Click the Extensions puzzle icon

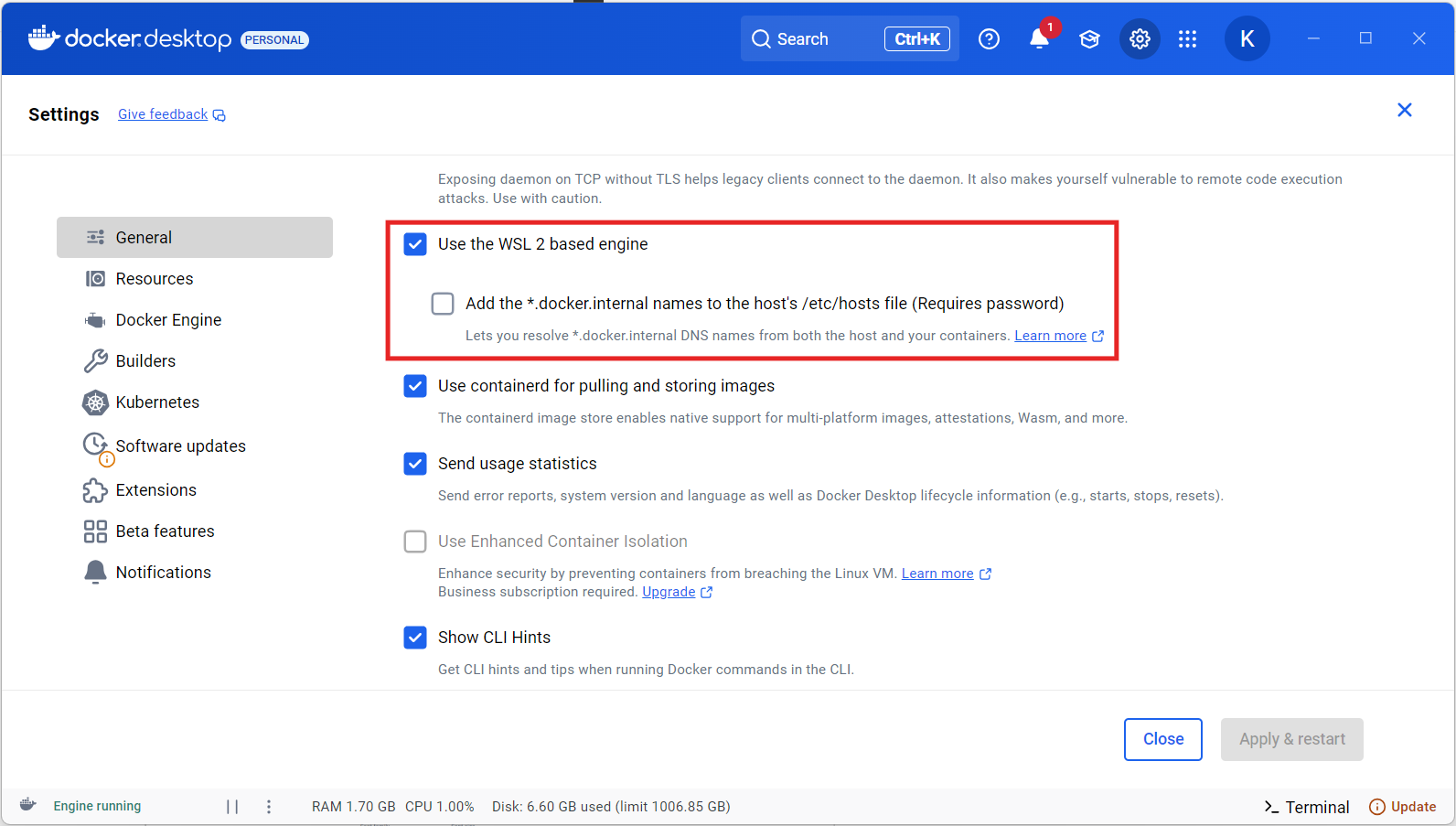pyautogui.click(x=95, y=490)
